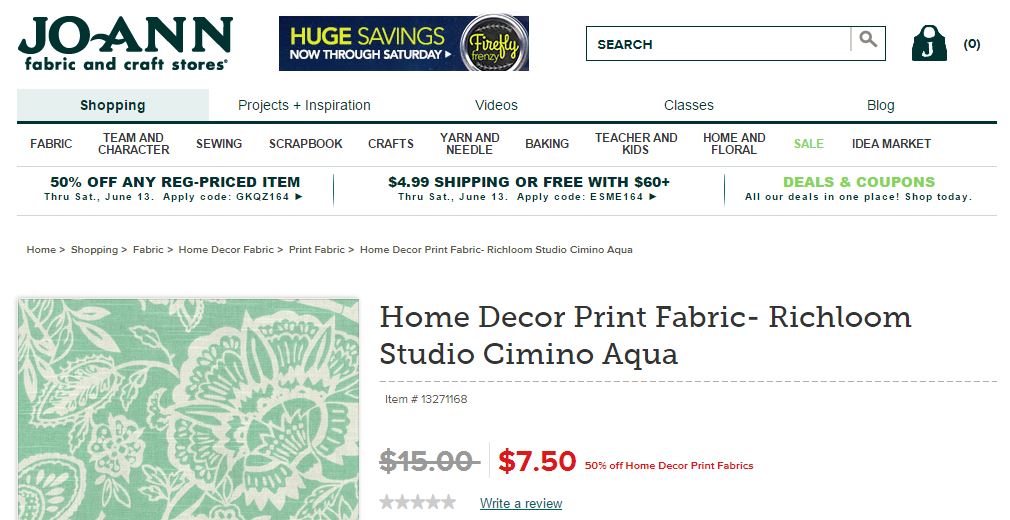Open the shopping bag cart icon
The image size is (1010, 520).
click(929, 44)
